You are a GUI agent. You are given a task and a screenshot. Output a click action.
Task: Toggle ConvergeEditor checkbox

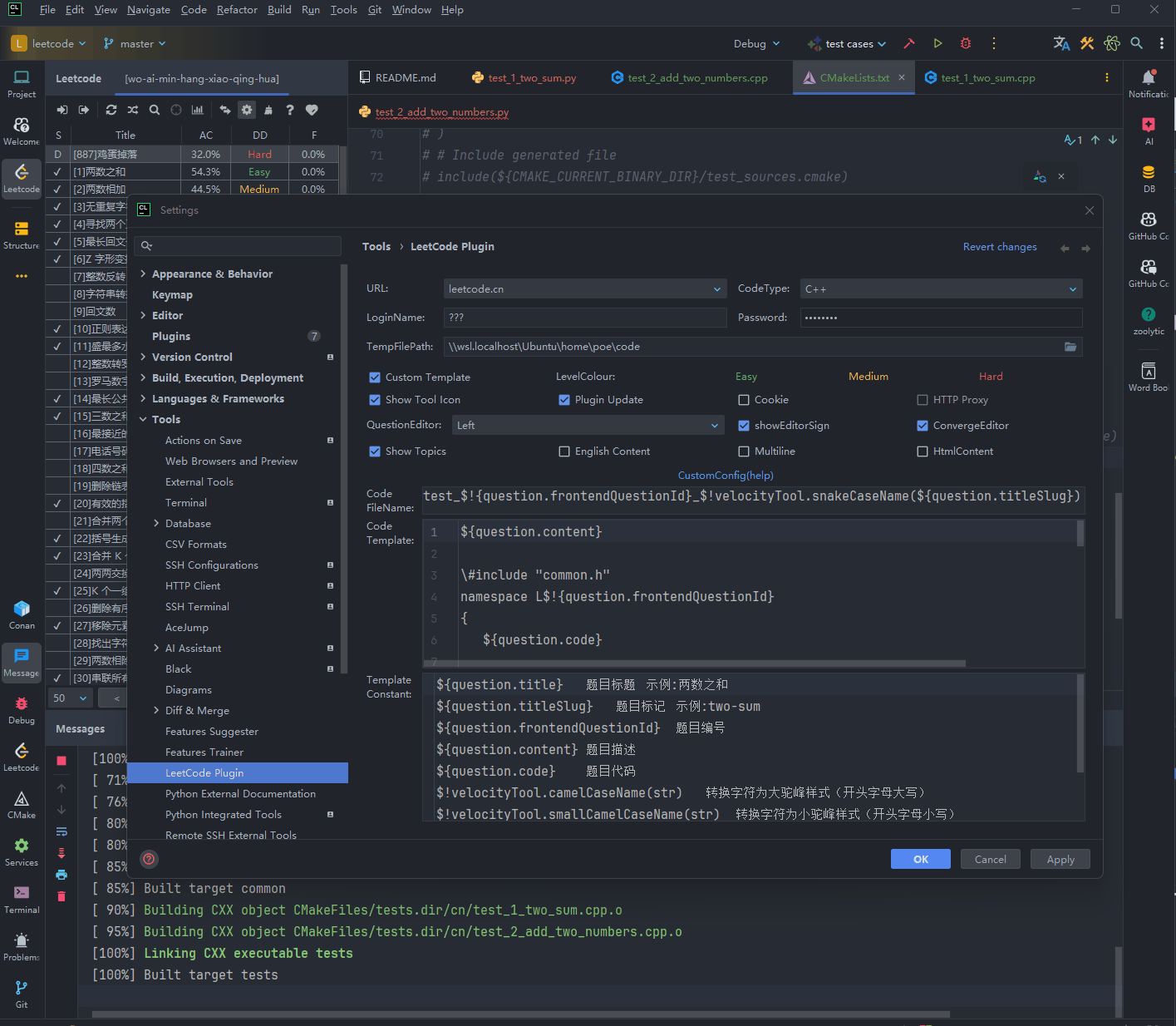tap(923, 426)
